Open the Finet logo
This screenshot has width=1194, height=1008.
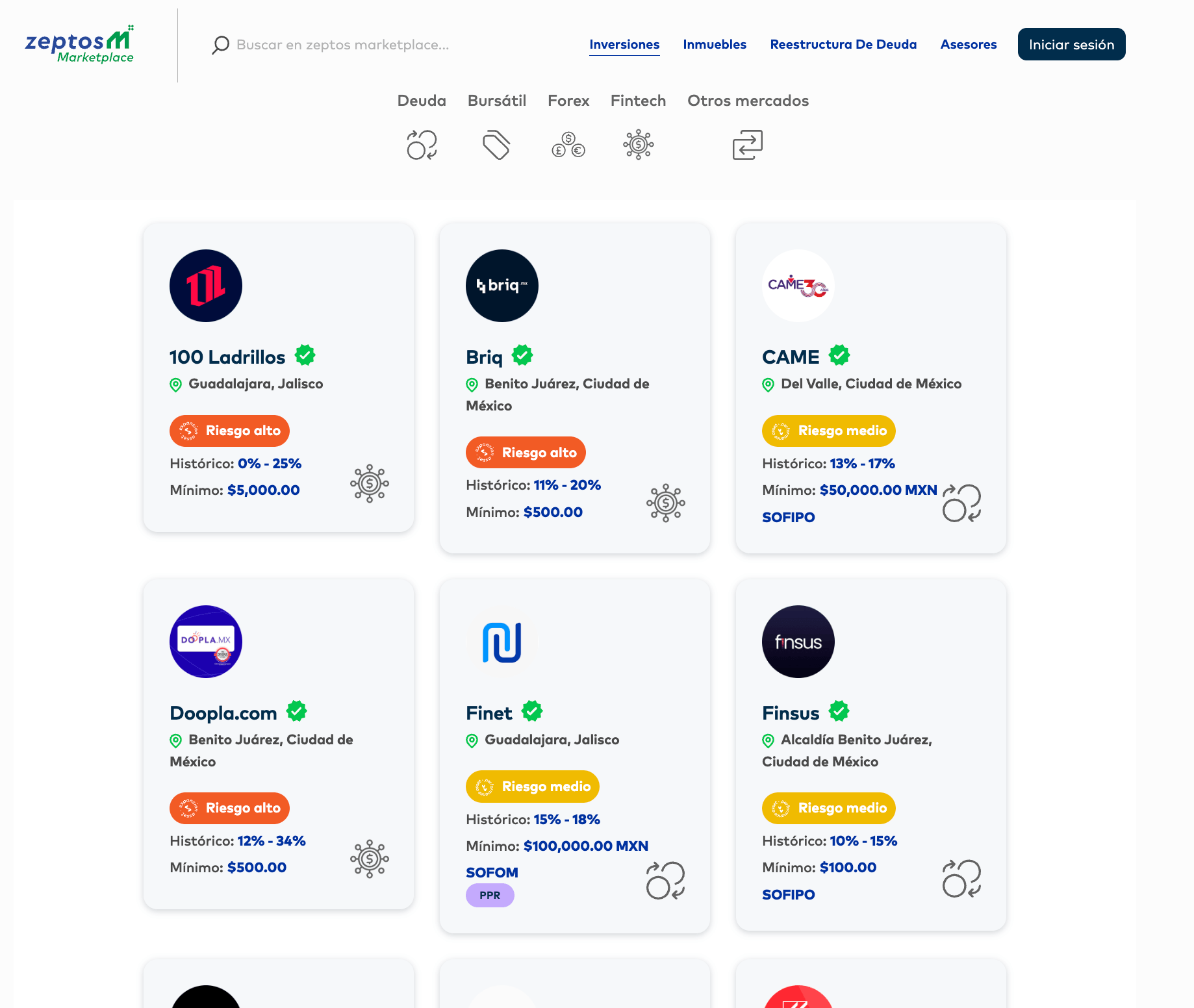pyautogui.click(x=502, y=642)
